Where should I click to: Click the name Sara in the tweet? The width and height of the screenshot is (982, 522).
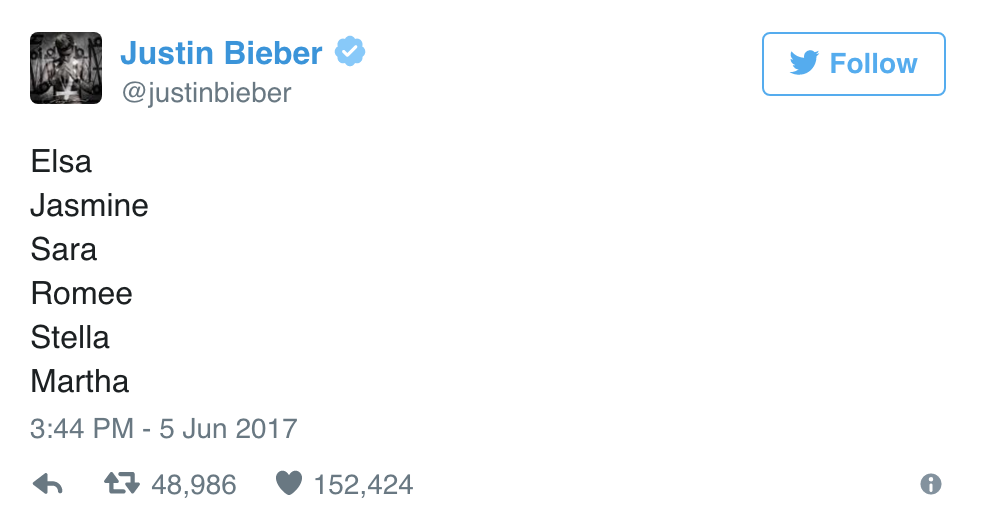pos(64,249)
